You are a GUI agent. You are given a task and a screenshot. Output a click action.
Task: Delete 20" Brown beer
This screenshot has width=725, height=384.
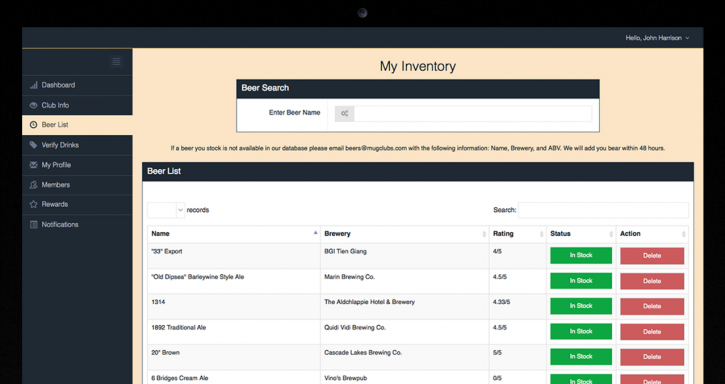tap(652, 357)
